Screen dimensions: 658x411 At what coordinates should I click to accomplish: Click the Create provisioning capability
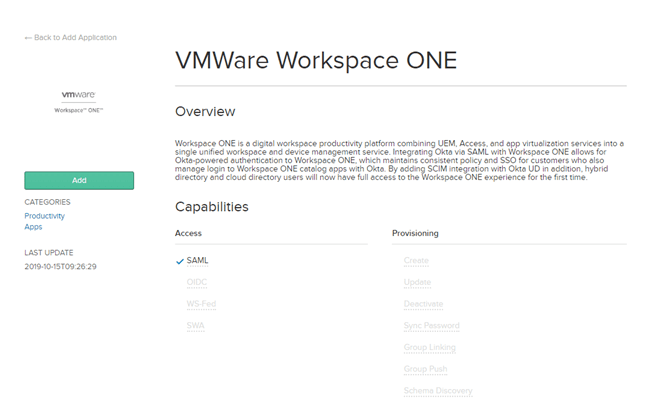coord(416,261)
